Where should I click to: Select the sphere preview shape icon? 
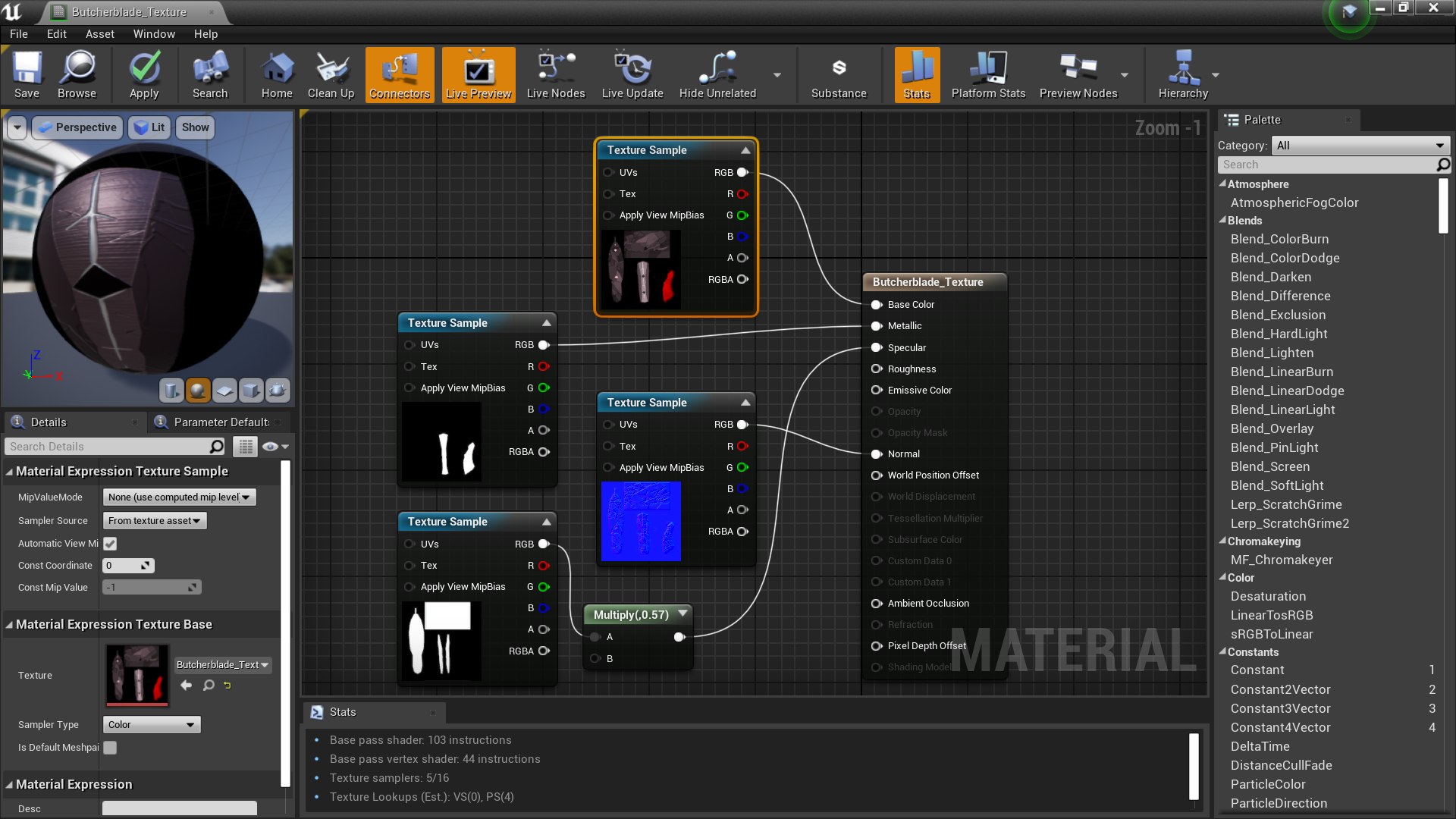tap(198, 391)
